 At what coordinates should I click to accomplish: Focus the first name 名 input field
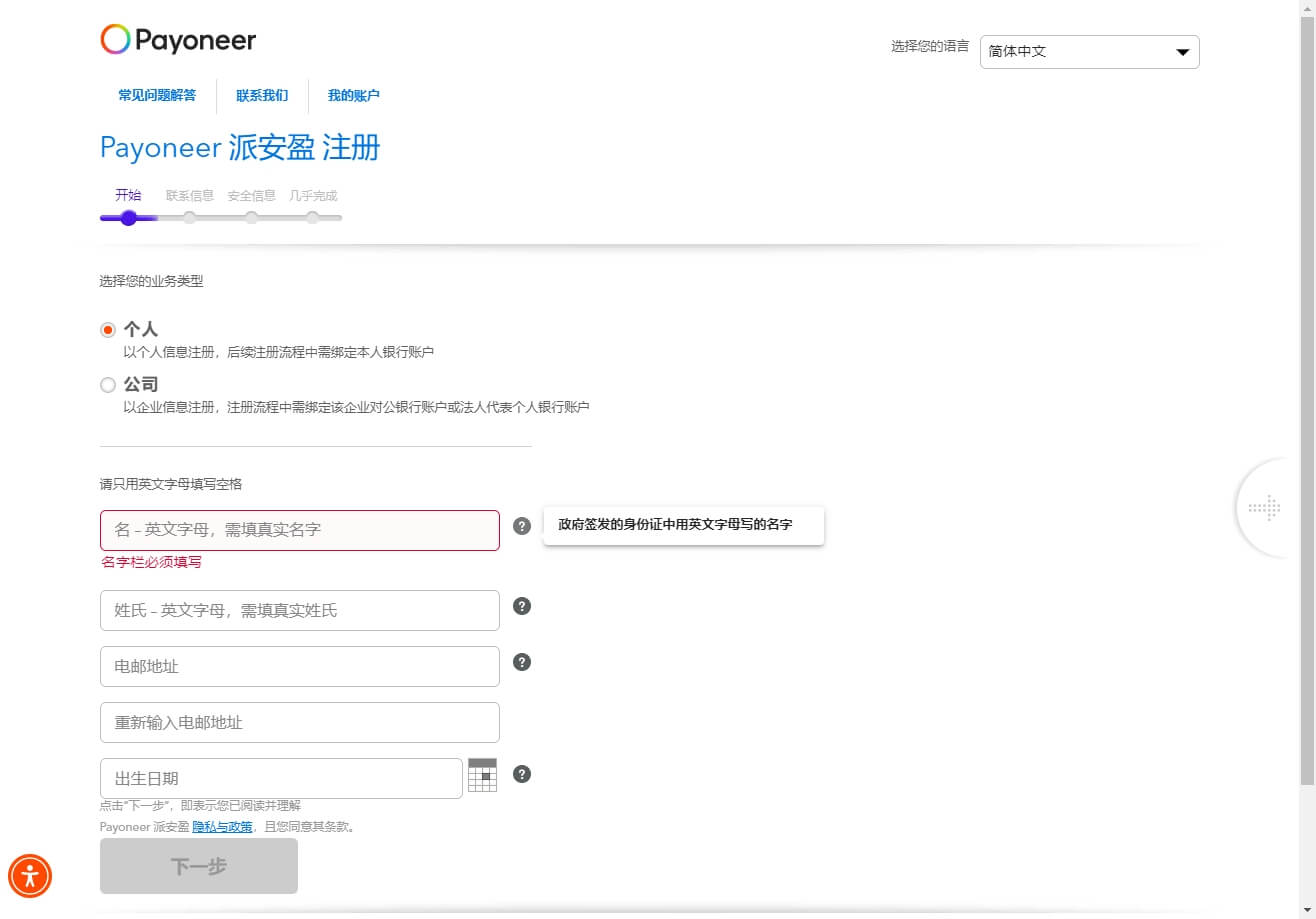tap(300, 530)
